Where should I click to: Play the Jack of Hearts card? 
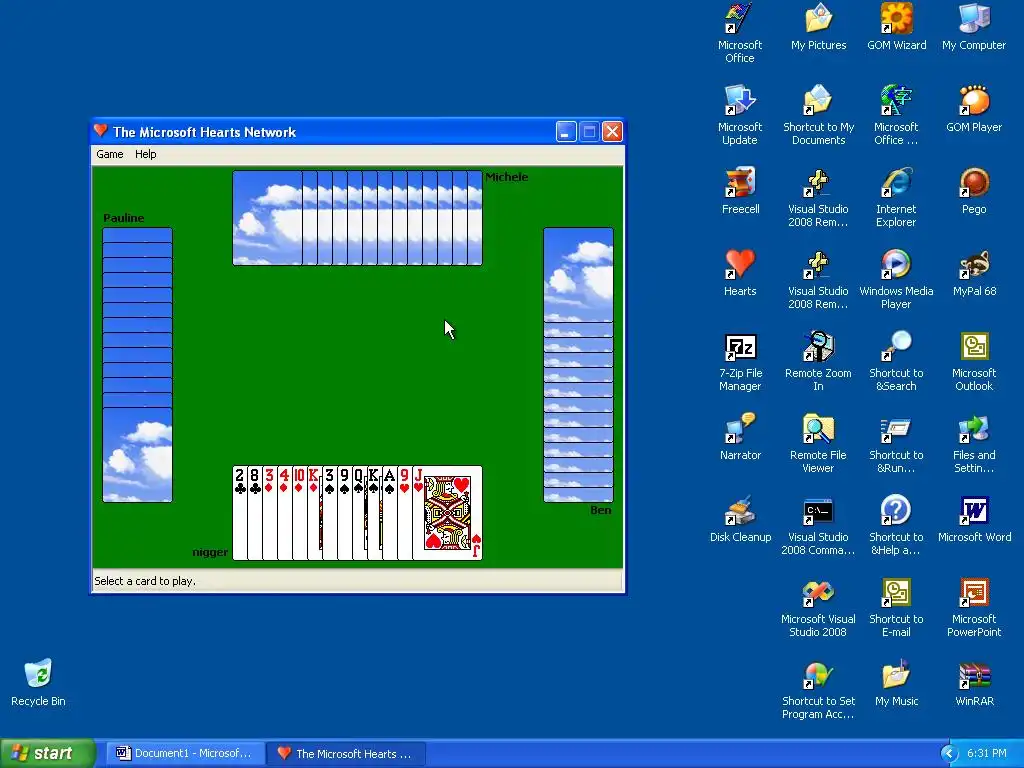[x=447, y=513]
